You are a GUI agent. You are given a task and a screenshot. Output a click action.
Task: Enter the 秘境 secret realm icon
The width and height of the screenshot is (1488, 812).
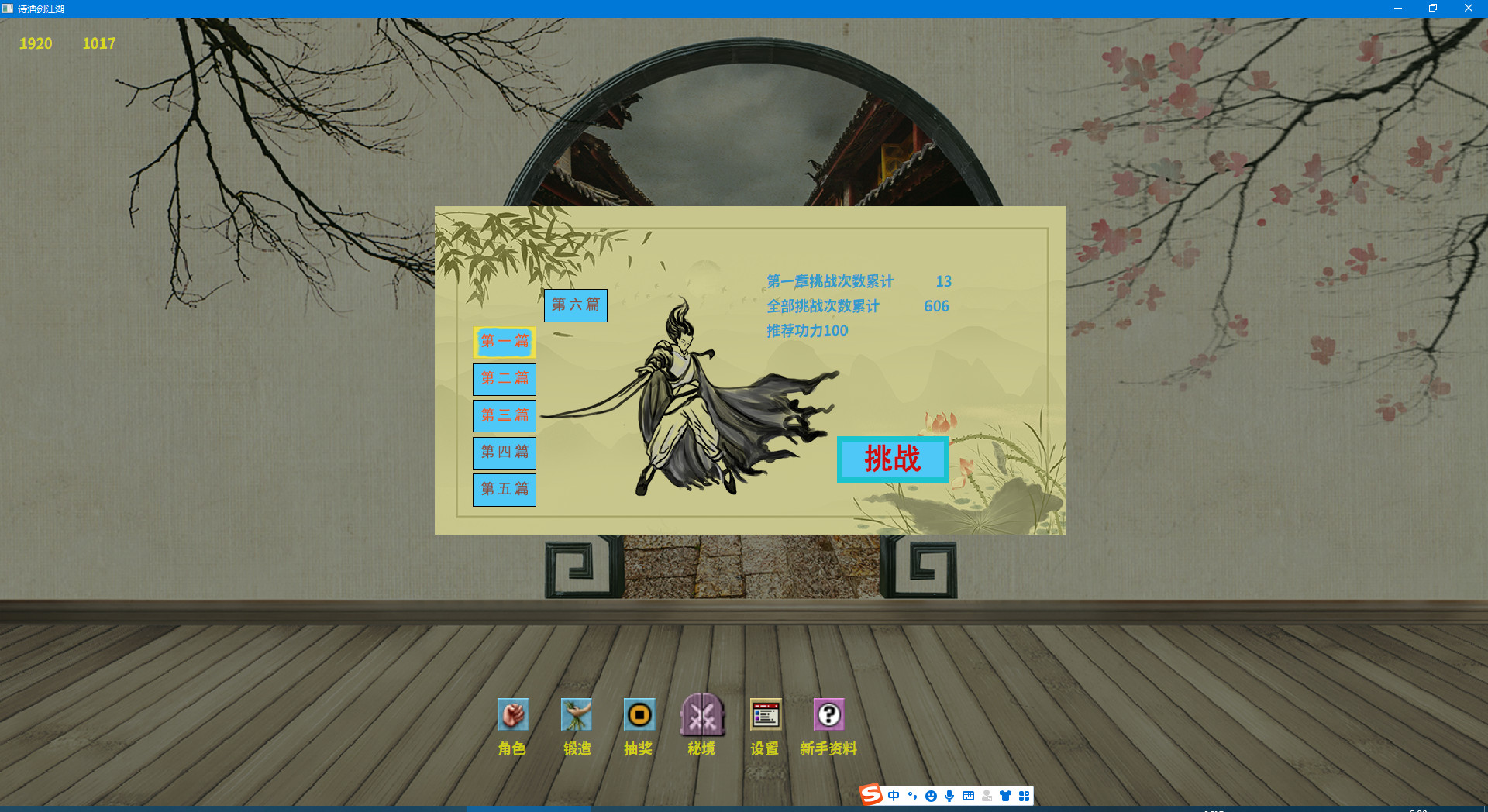point(702,715)
